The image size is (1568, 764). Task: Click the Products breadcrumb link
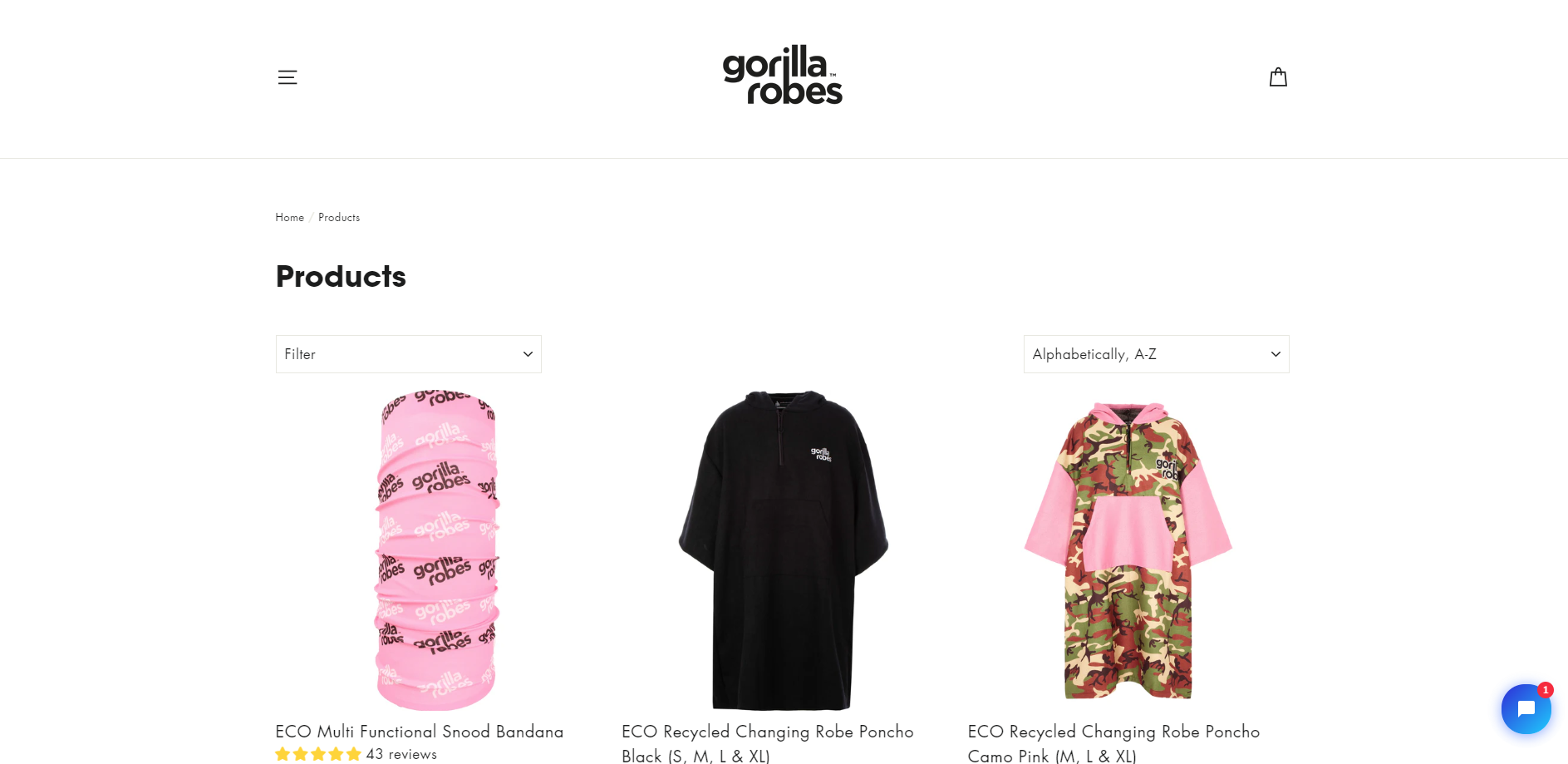coord(339,217)
